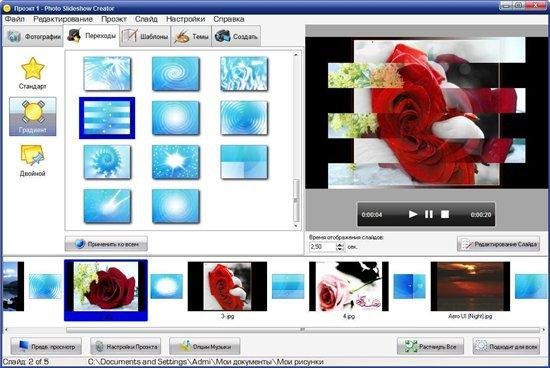Choose the selected horizontal stripes transition
Viewport: 550px width, 368px height.
coord(107,118)
